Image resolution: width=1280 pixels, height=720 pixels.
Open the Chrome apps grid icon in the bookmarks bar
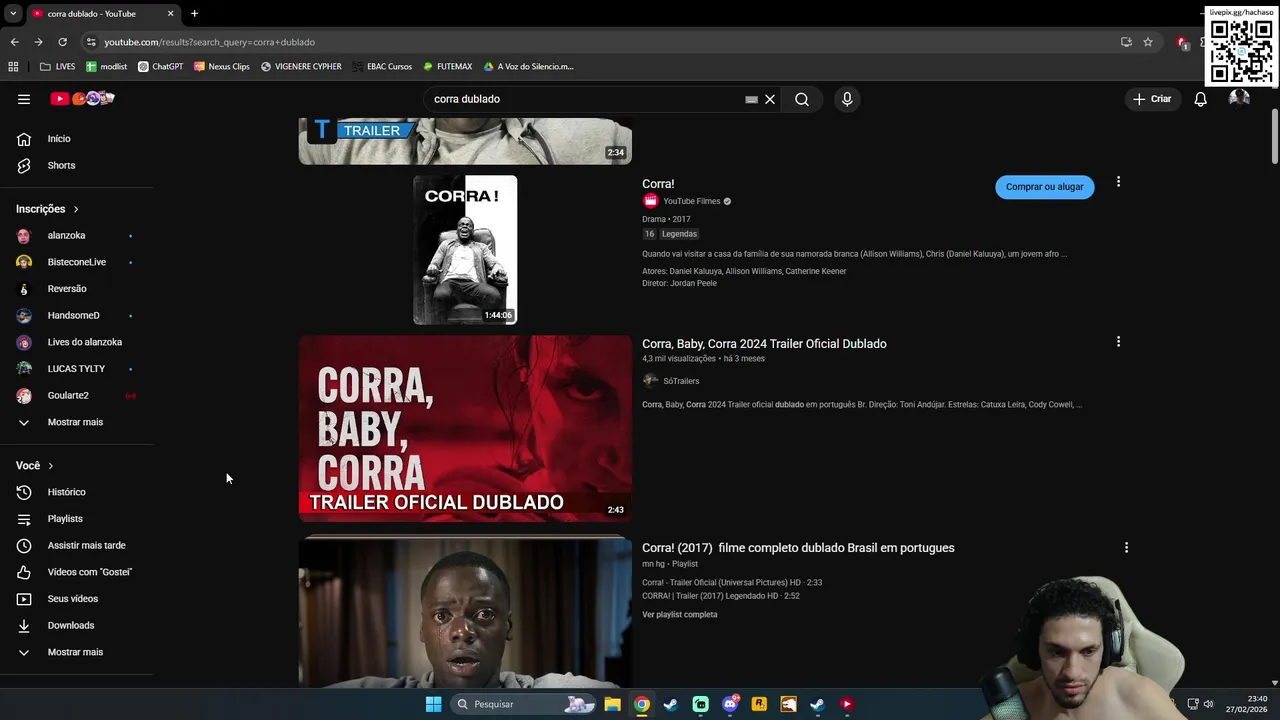13,66
